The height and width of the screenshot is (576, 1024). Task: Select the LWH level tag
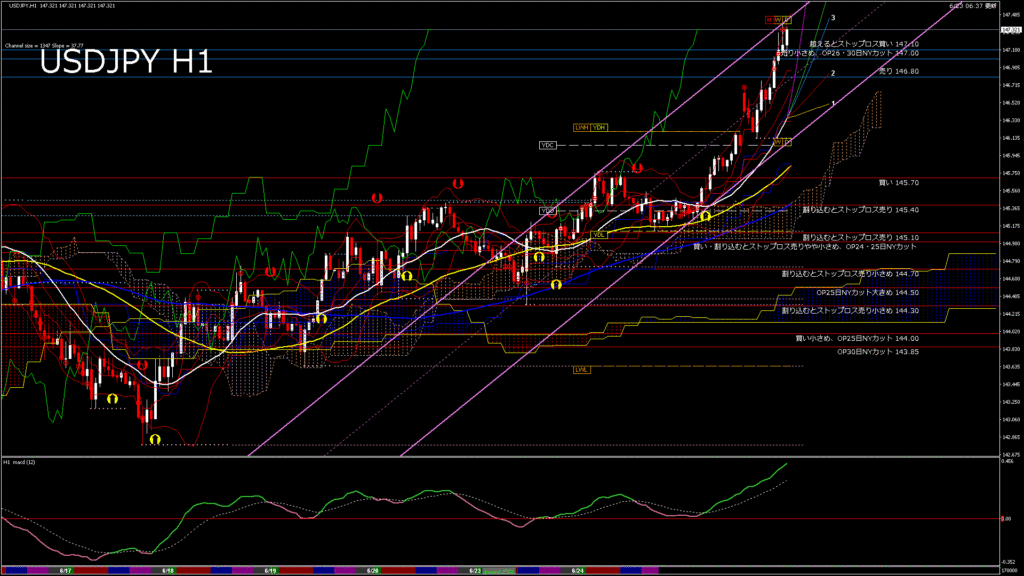tap(581, 127)
